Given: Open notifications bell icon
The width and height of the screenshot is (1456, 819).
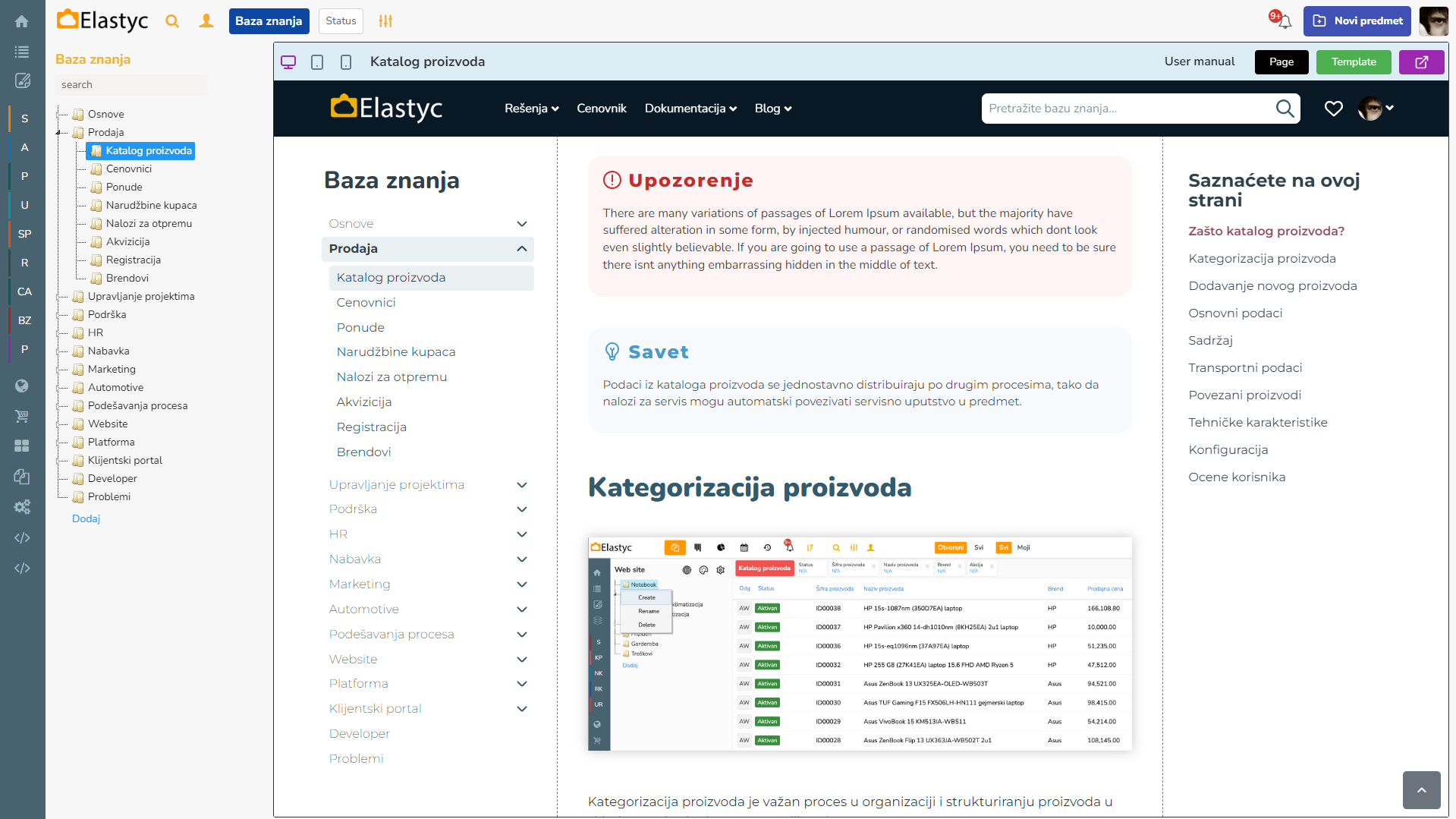Looking at the screenshot, I should click(x=1284, y=21).
